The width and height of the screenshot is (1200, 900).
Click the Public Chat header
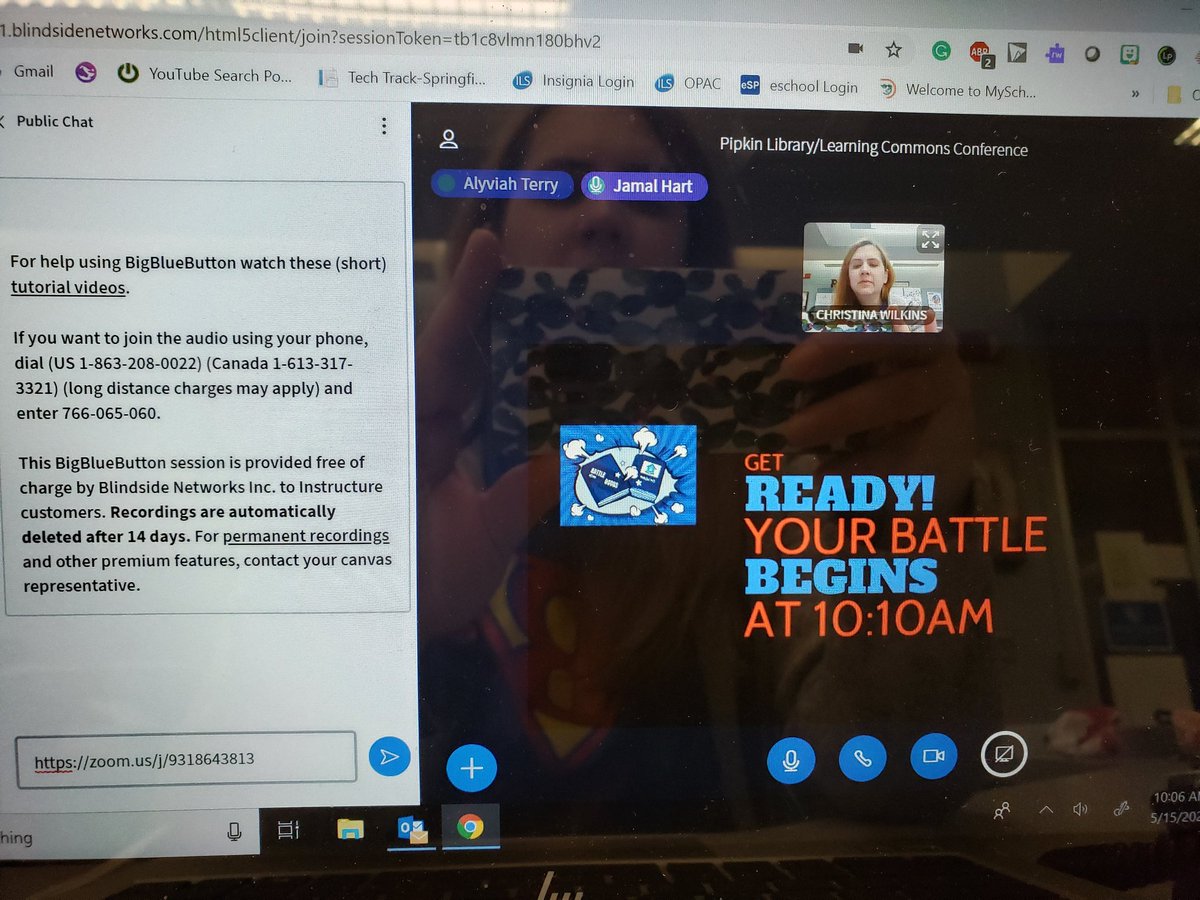point(55,122)
